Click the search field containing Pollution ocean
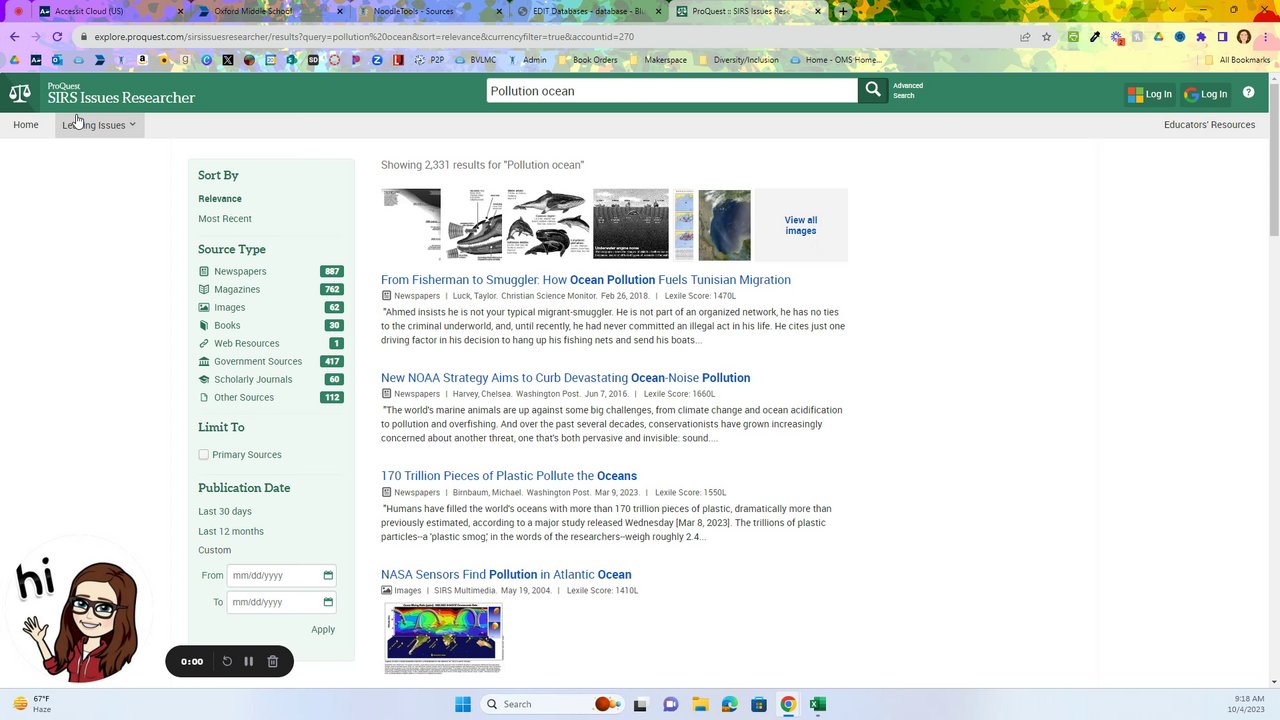1280x720 pixels. [672, 90]
